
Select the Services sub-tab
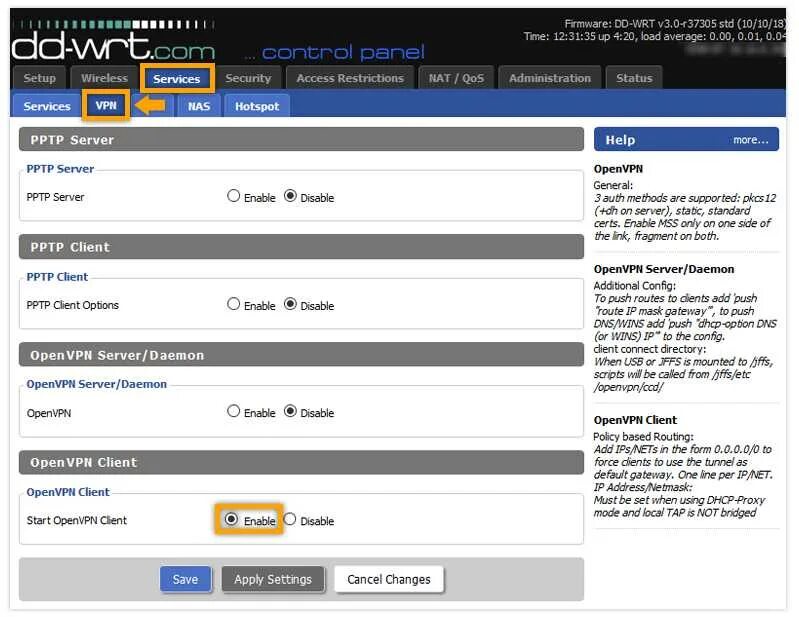47,106
